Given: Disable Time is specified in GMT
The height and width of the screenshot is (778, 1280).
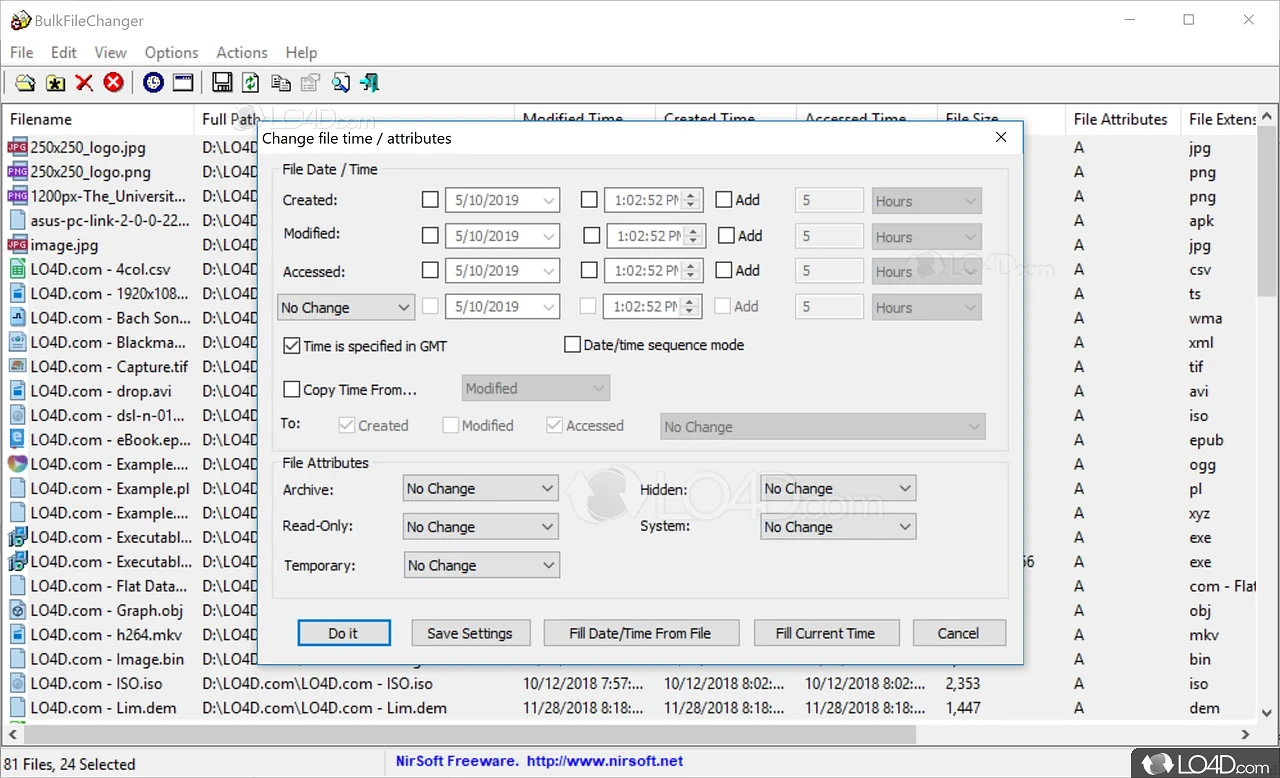Looking at the screenshot, I should pos(292,346).
